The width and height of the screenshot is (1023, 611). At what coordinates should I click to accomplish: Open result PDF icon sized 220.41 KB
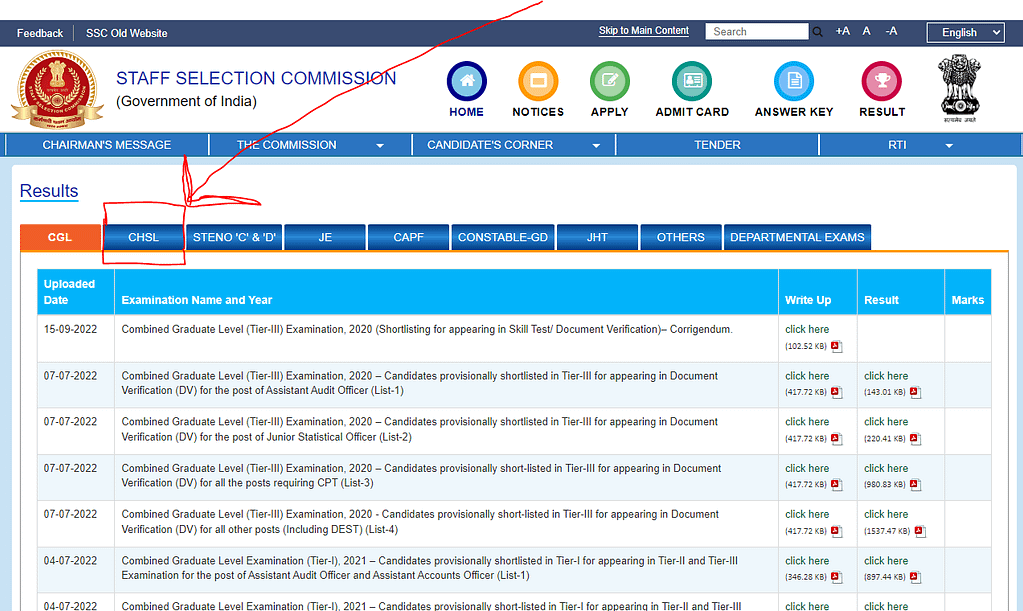[x=915, y=439]
